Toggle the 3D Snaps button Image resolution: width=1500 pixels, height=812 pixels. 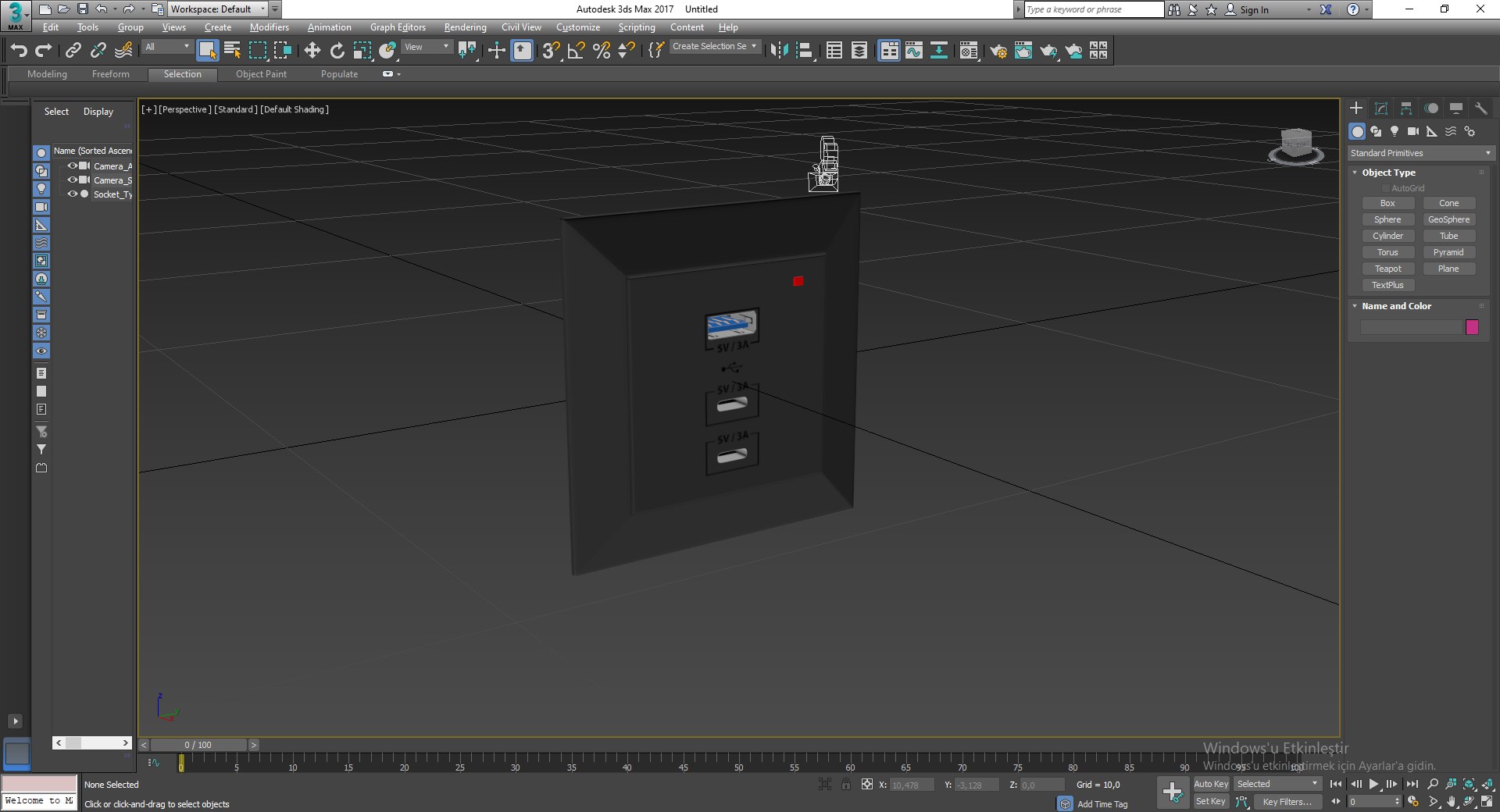coord(552,51)
